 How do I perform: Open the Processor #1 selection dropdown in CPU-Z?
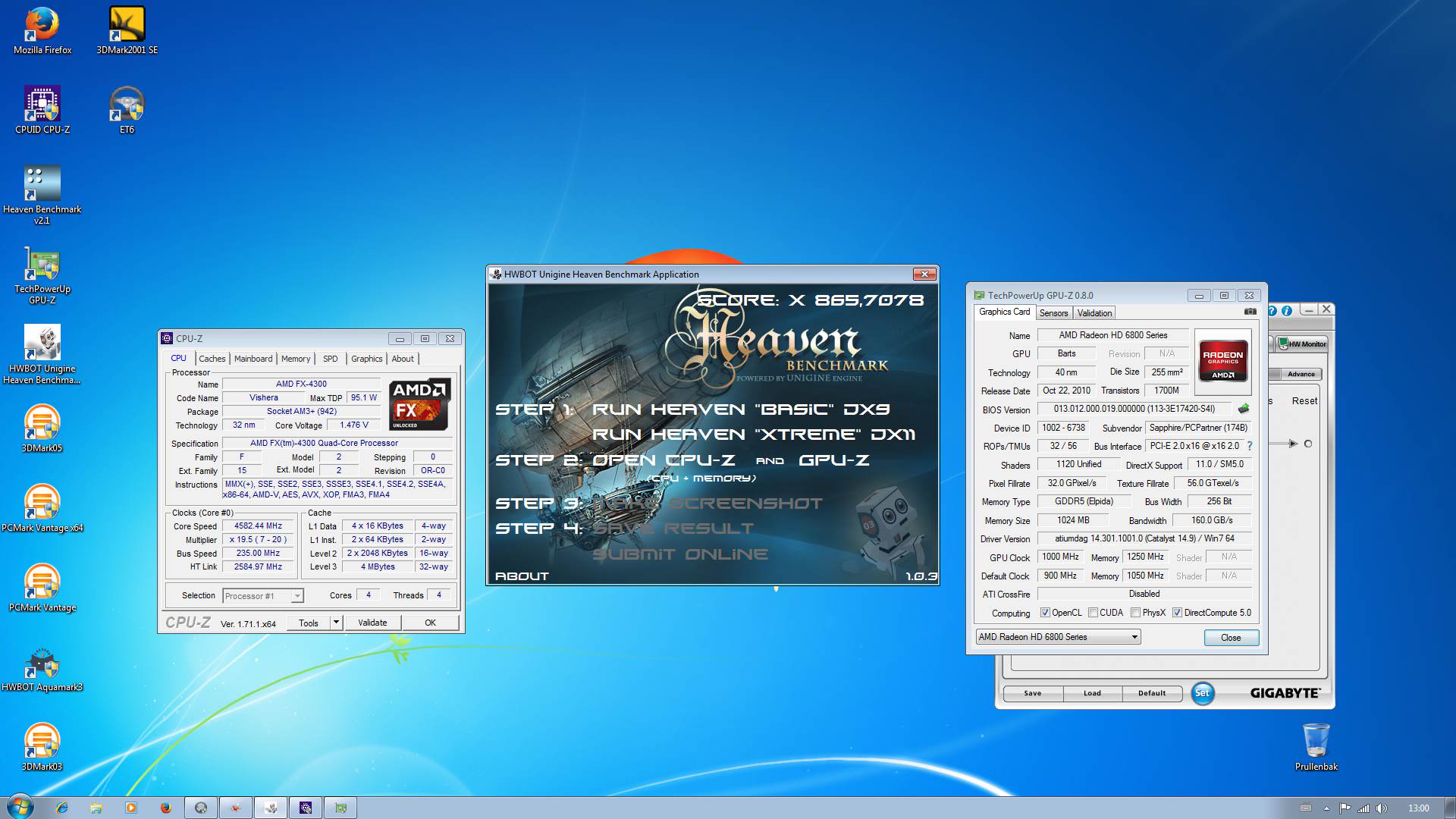[x=263, y=596]
